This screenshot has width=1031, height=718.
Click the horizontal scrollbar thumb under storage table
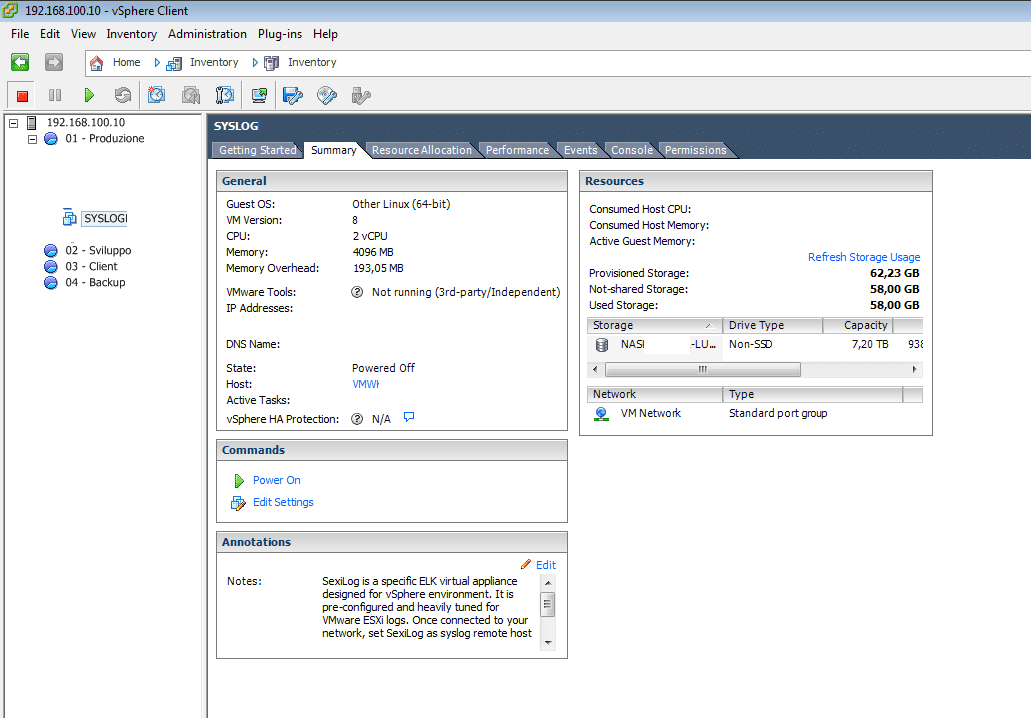click(x=702, y=370)
